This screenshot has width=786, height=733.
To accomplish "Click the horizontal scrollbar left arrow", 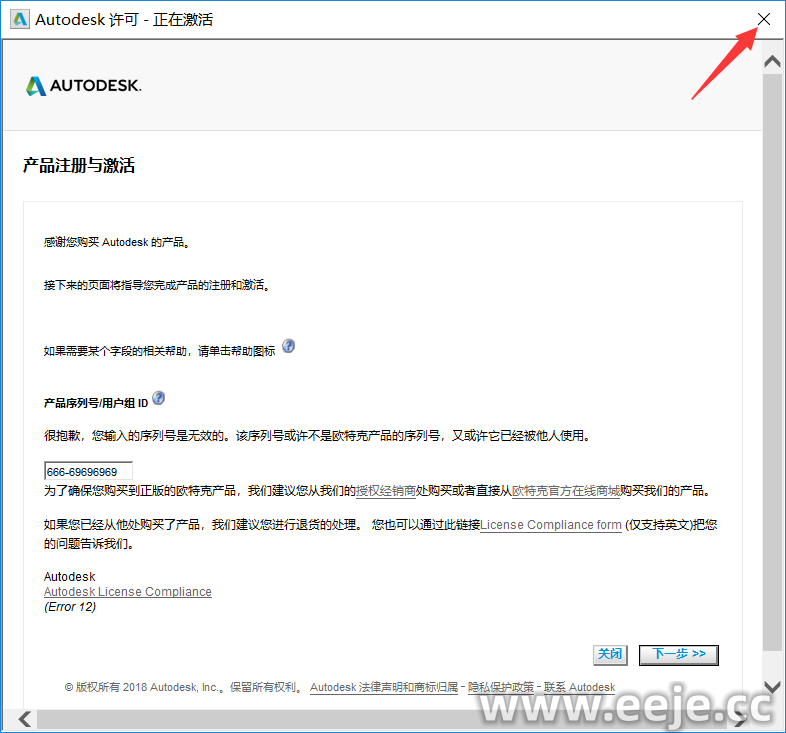I will pyautogui.click(x=24, y=719).
